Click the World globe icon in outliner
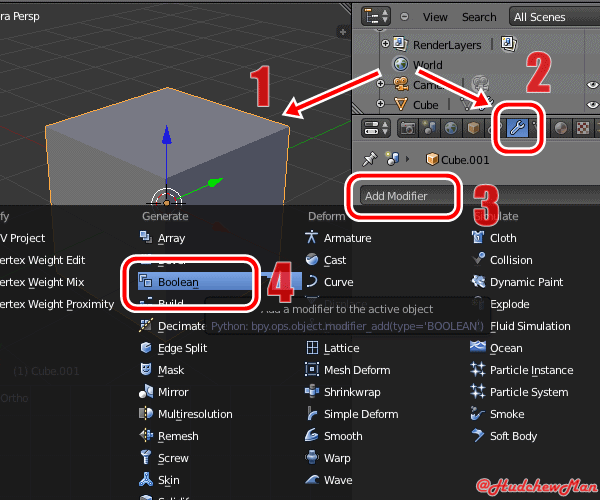The height and width of the screenshot is (500, 600). point(401,64)
